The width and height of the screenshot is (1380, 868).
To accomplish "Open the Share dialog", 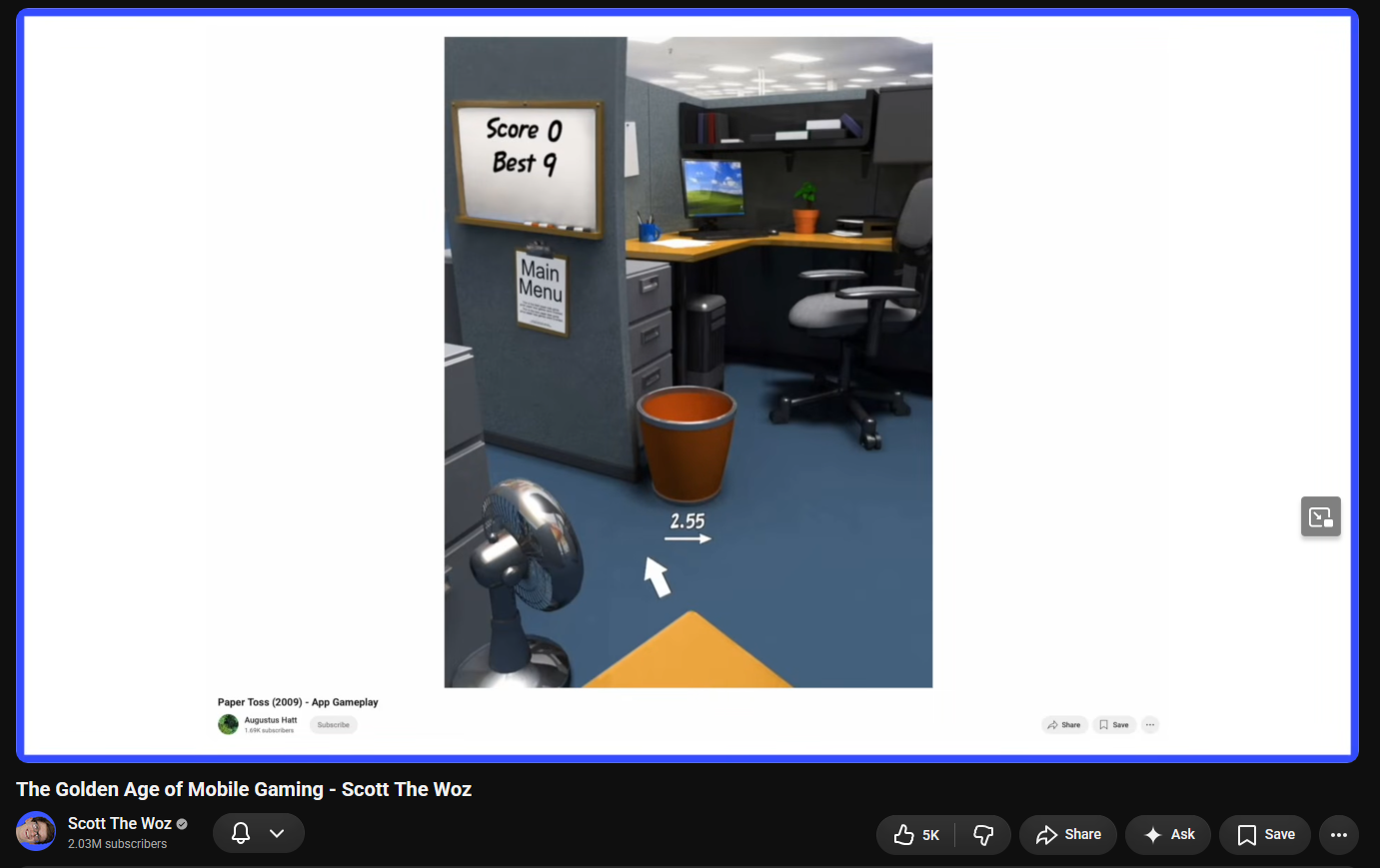I will coord(1068,834).
